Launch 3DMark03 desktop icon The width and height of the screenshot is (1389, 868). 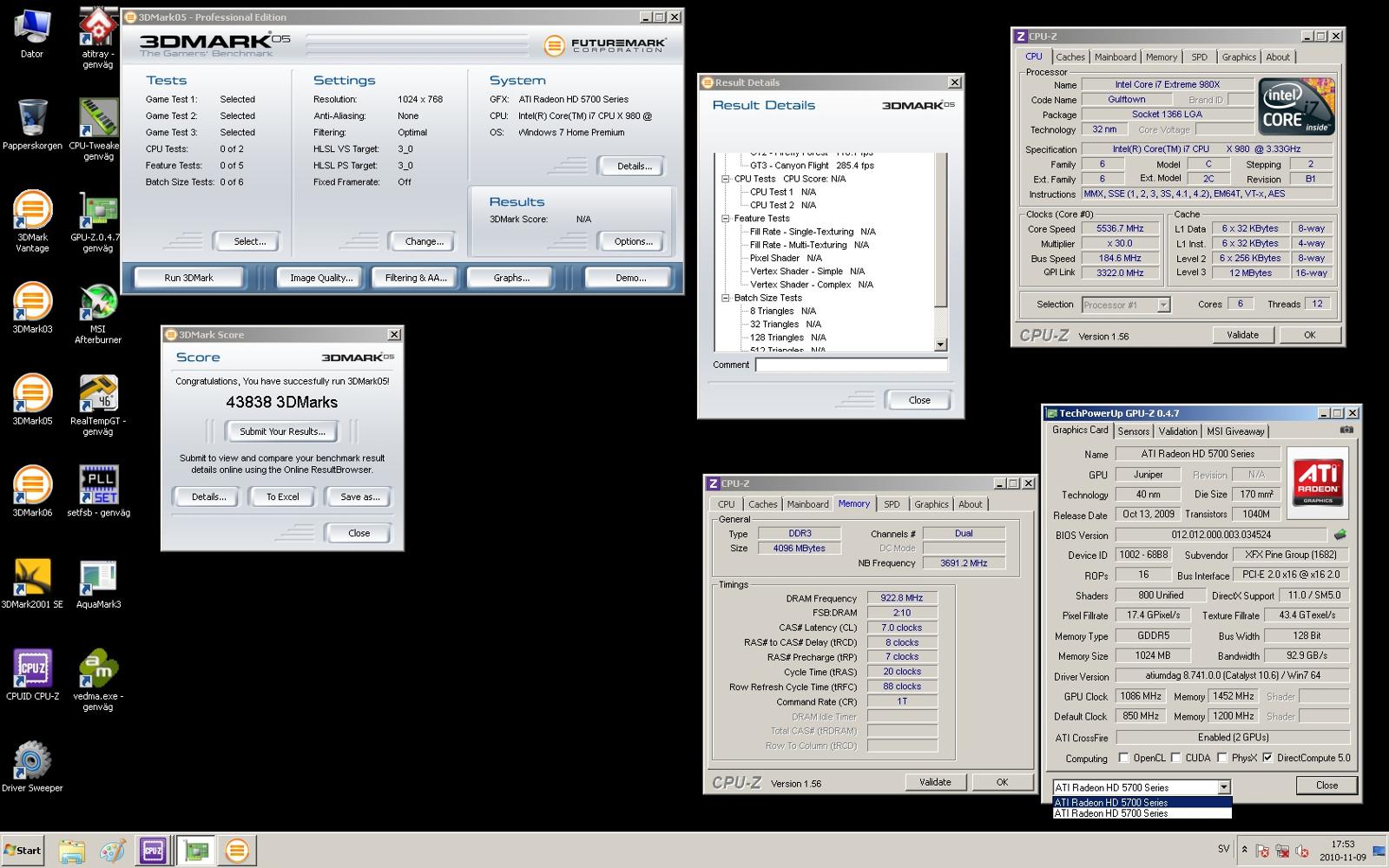tap(32, 308)
